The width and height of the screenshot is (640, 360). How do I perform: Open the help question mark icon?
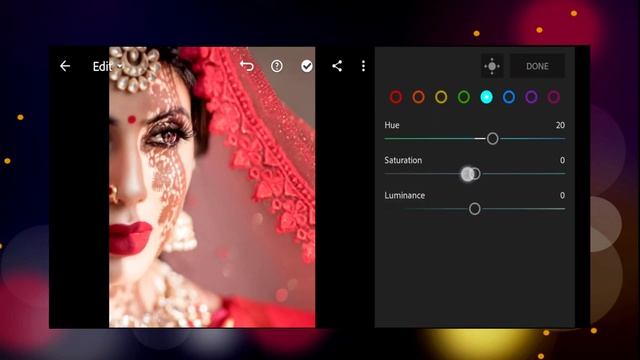point(277,66)
